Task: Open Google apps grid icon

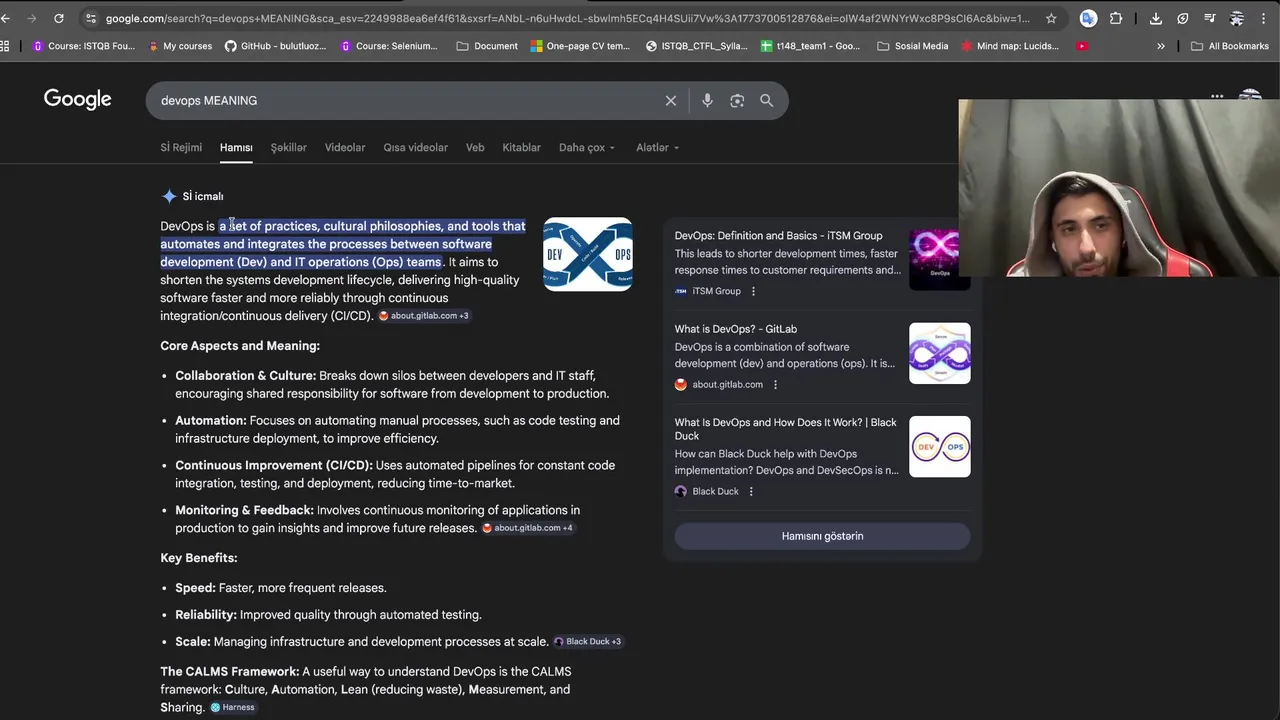Action: [x=1217, y=97]
